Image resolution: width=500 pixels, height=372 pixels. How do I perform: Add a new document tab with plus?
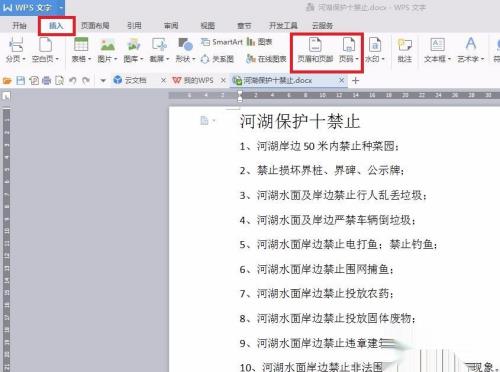coord(356,80)
